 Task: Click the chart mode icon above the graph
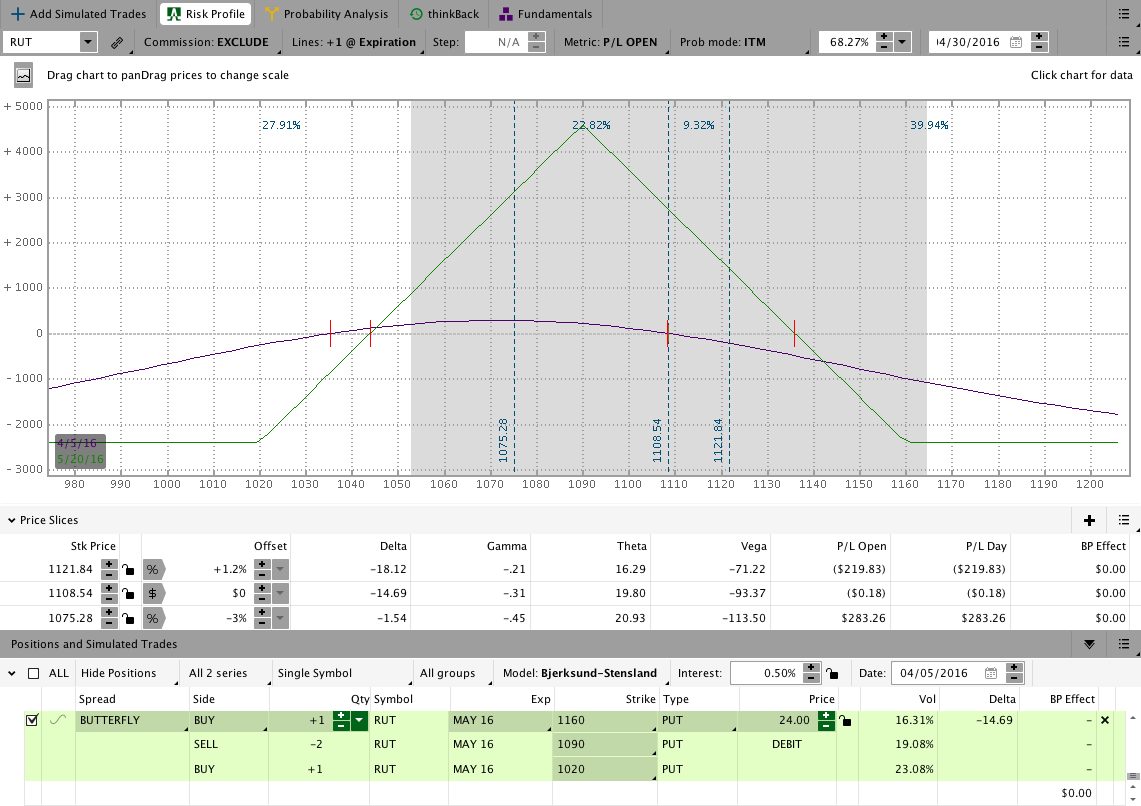23,75
